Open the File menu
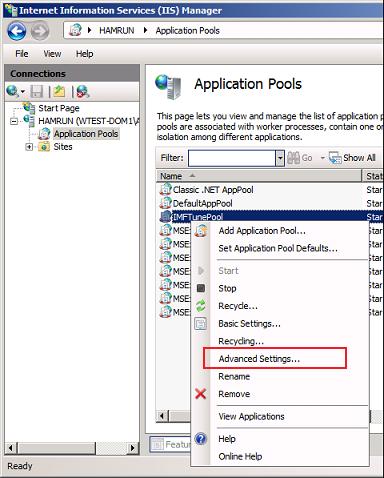Screen dimensions: 384x478 22,54
